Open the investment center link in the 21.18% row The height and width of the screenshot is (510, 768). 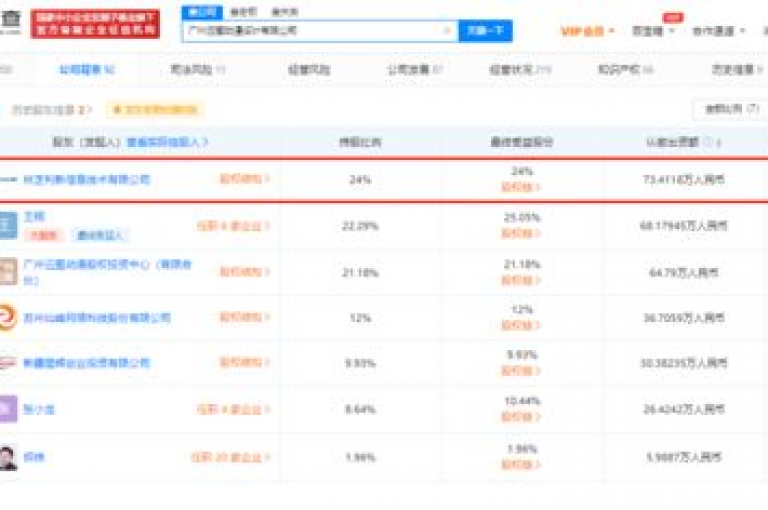tap(107, 272)
